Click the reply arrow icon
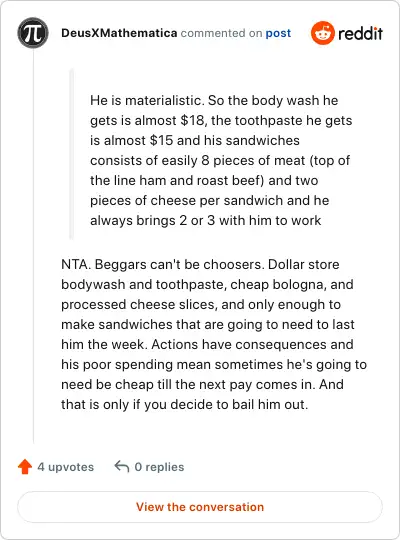Viewport: 400px width, 540px height. [122, 466]
